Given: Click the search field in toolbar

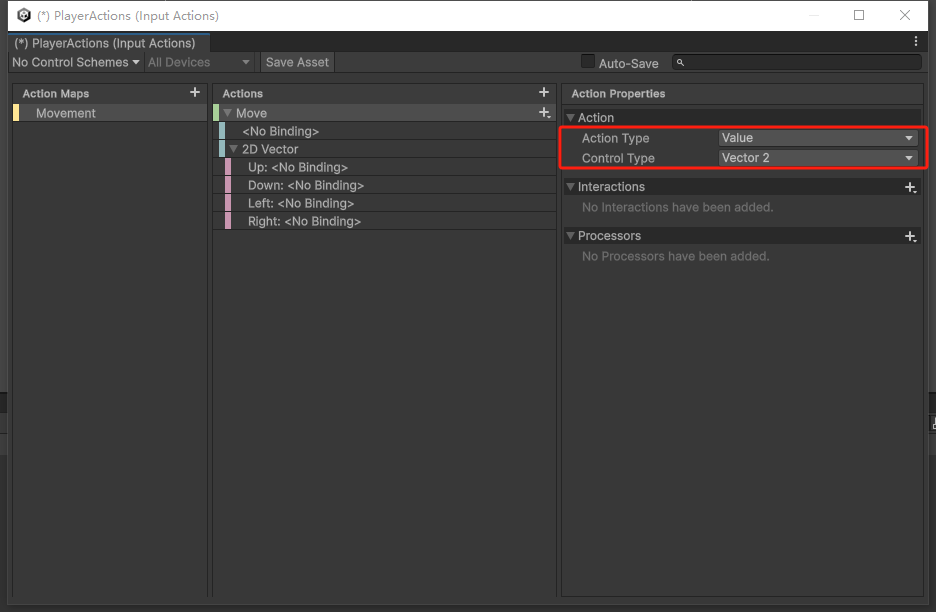Looking at the screenshot, I should point(800,62).
